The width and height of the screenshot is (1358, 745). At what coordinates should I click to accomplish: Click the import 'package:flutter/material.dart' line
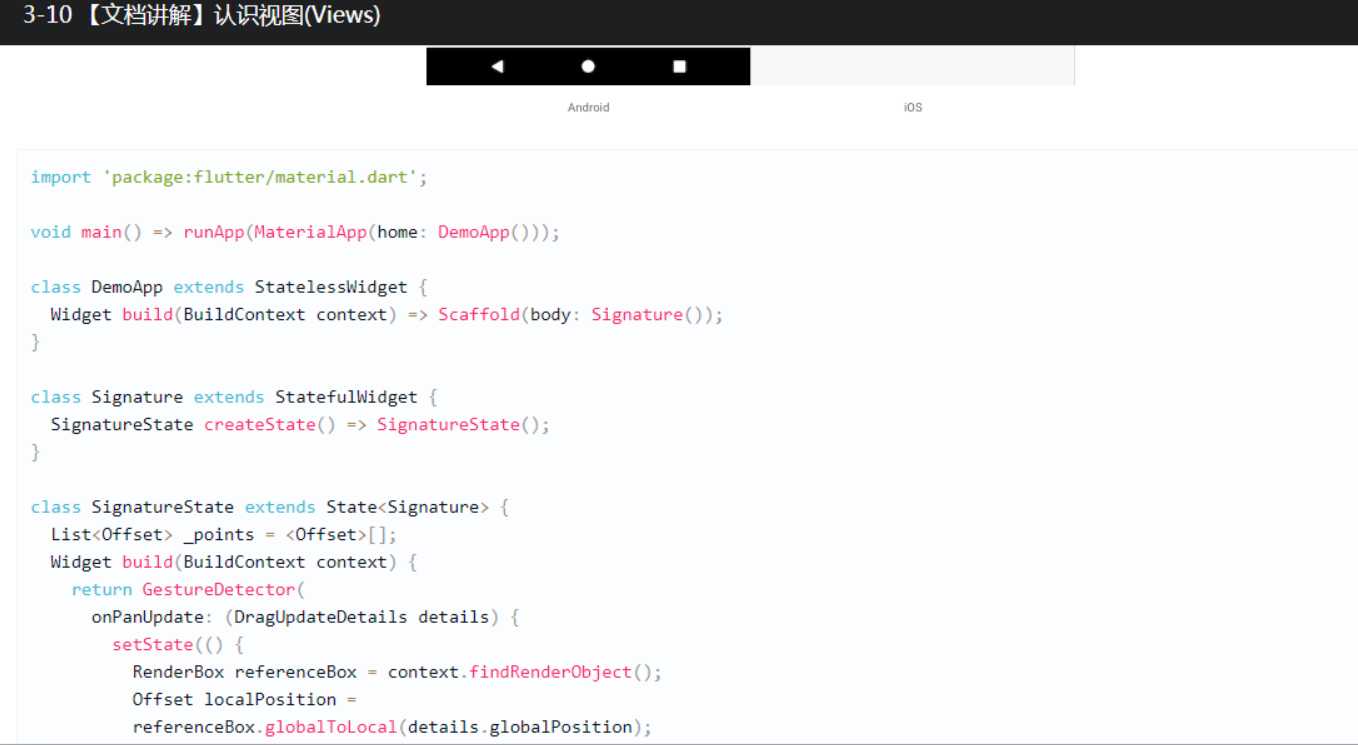tap(229, 177)
